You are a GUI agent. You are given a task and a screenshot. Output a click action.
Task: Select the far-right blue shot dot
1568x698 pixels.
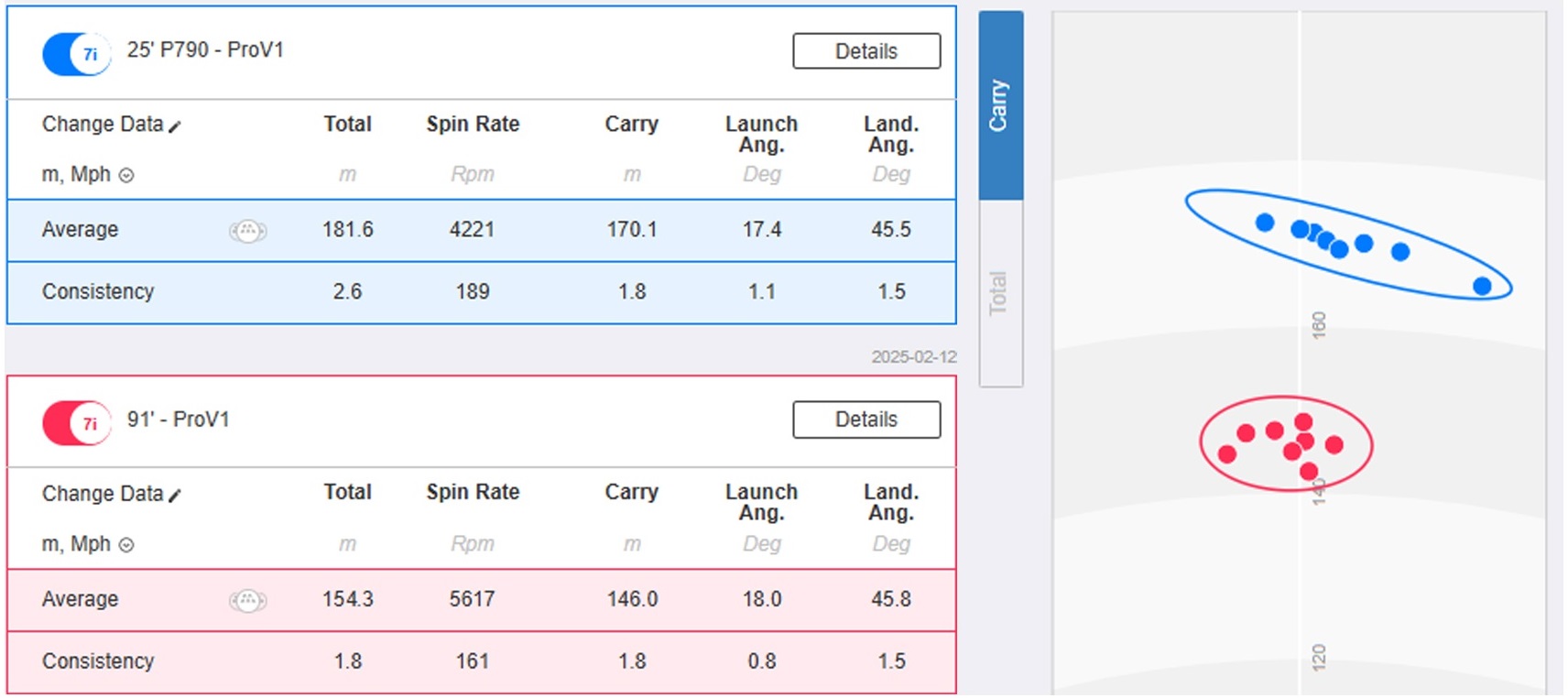pyautogui.click(x=1482, y=287)
